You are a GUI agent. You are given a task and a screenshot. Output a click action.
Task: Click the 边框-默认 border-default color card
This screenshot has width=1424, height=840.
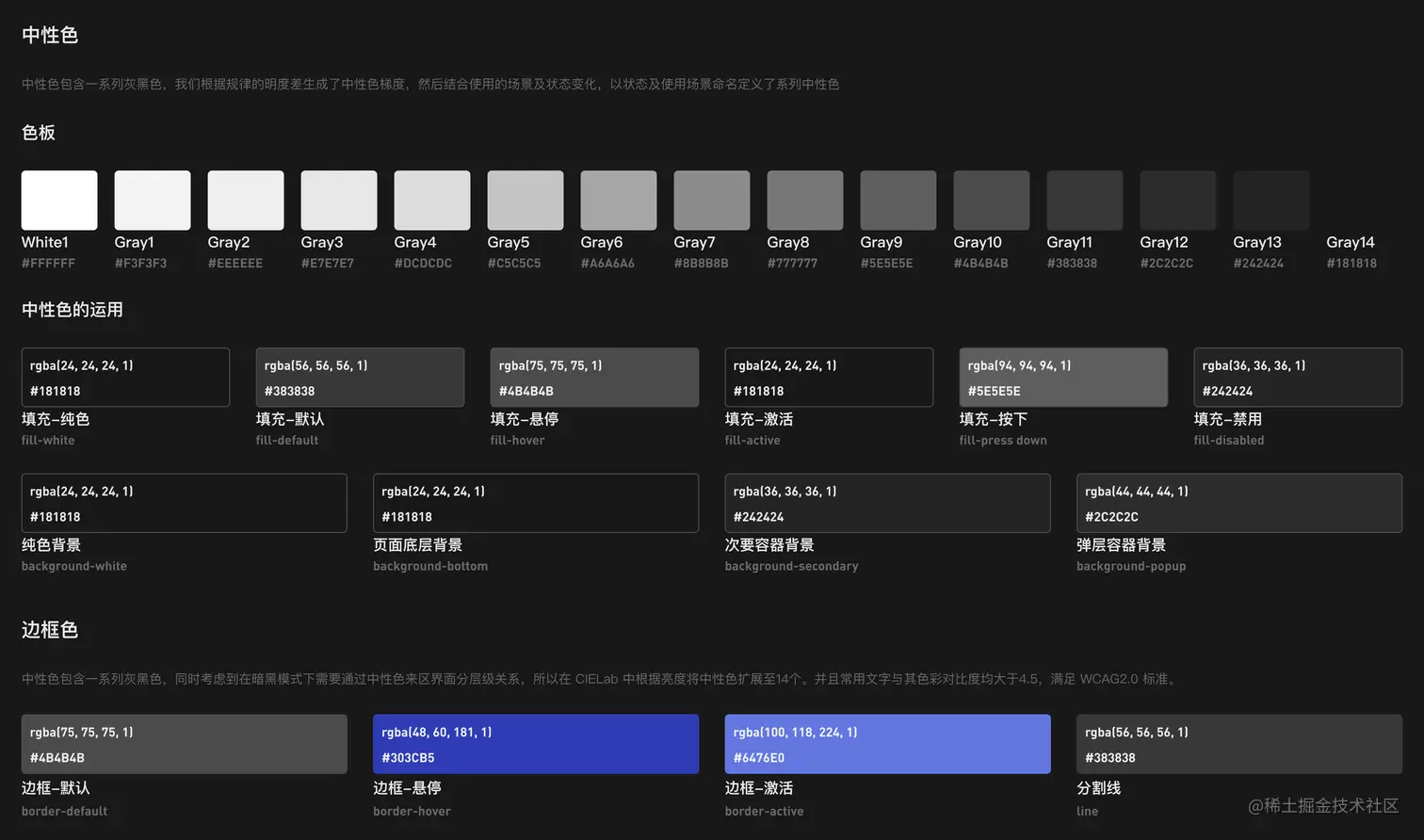pos(184,744)
